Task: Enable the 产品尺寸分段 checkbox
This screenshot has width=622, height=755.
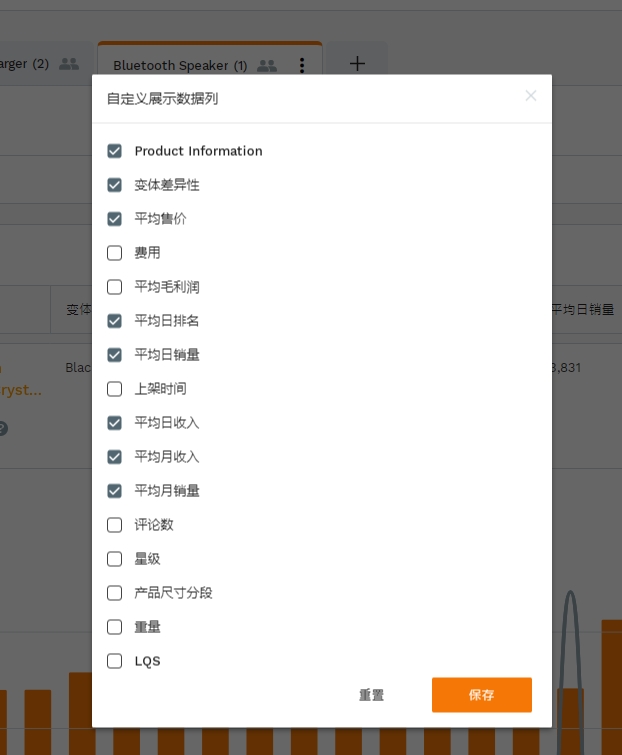Action: (115, 593)
